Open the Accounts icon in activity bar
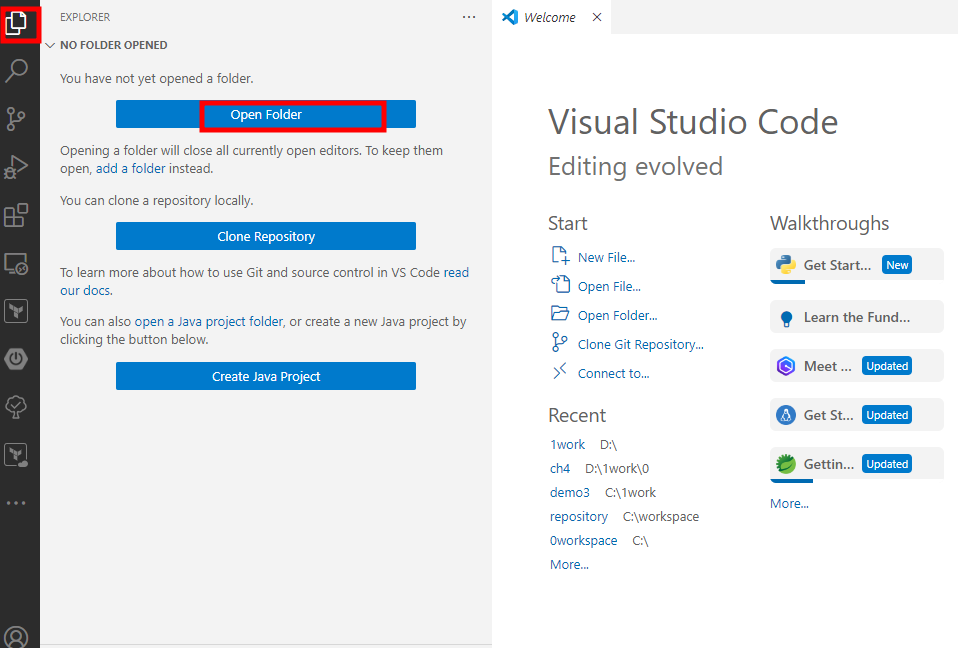The height and width of the screenshot is (648, 958). [17, 636]
